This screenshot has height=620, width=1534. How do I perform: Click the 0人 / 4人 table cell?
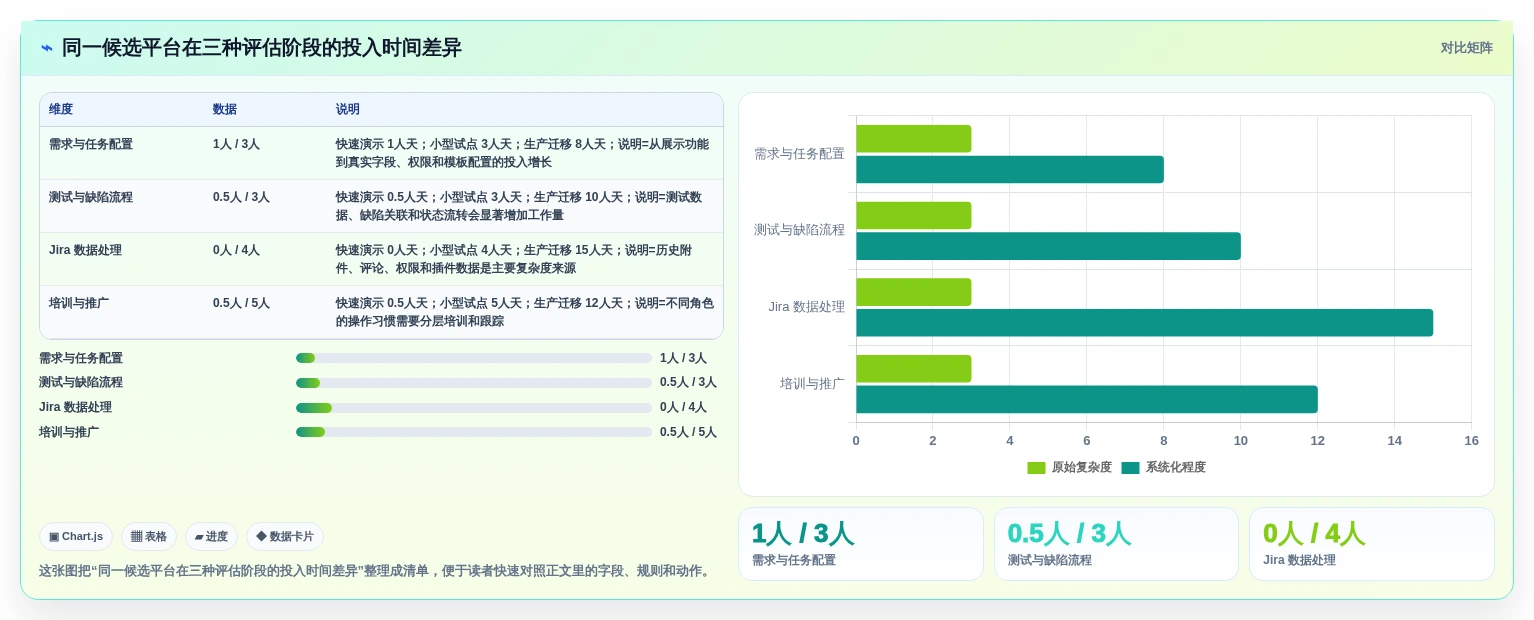pos(236,251)
